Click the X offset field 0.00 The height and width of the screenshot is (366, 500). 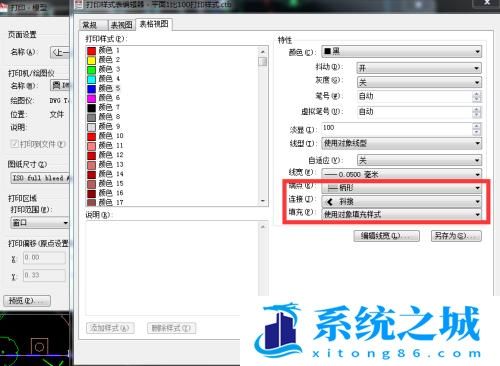(x=44, y=258)
